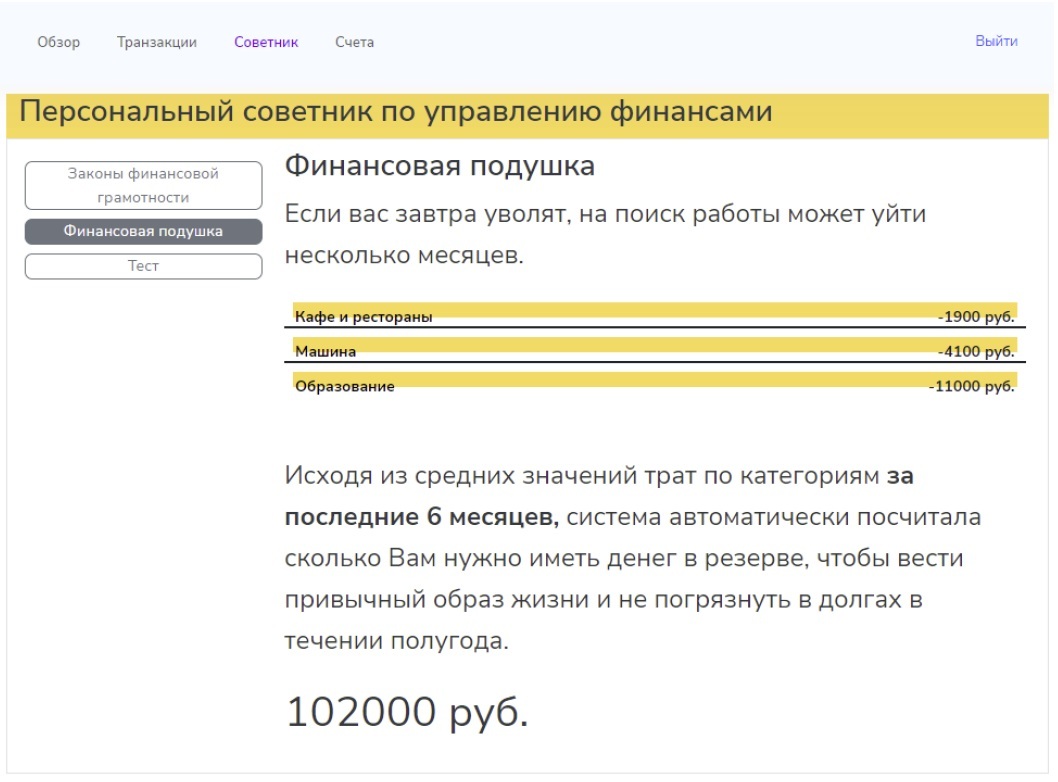Open the Тест sidebar button
Image resolution: width=1058 pixels, height=782 pixels.
[x=143, y=266]
